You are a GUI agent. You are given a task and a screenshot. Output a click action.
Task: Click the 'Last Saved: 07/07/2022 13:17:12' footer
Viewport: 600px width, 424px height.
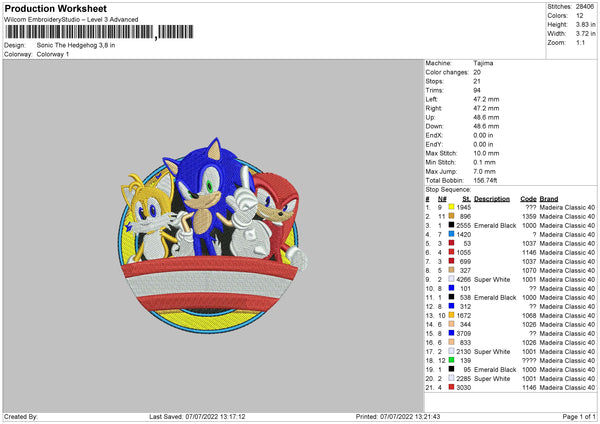pos(197,416)
